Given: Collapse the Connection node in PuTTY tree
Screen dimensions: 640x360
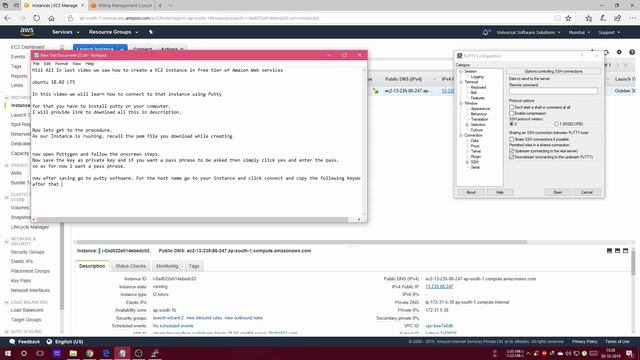Looking at the screenshot, I should 461,135.
